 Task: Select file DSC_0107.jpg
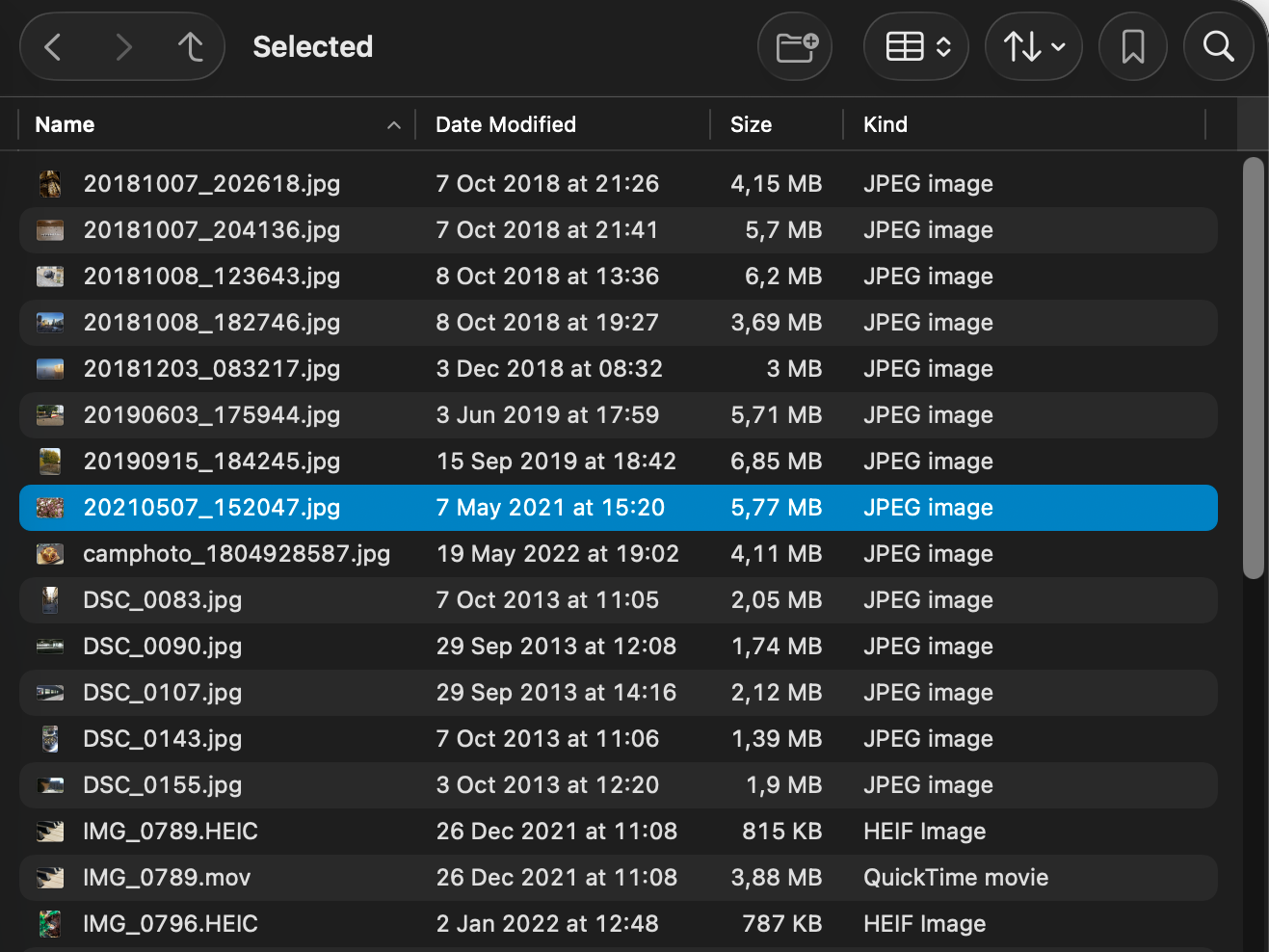[x=162, y=693]
